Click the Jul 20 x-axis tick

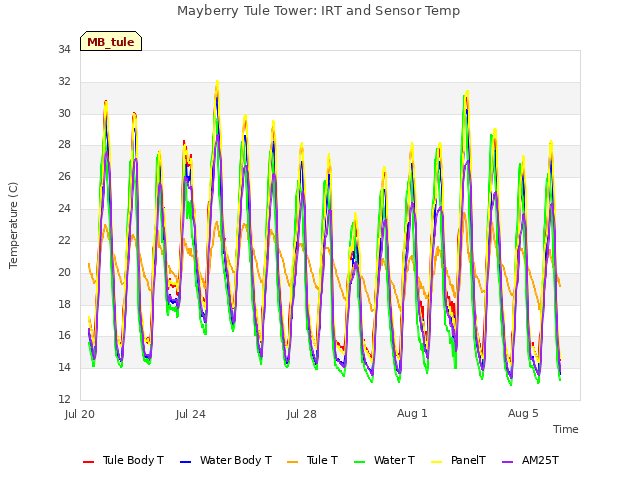(x=80, y=414)
